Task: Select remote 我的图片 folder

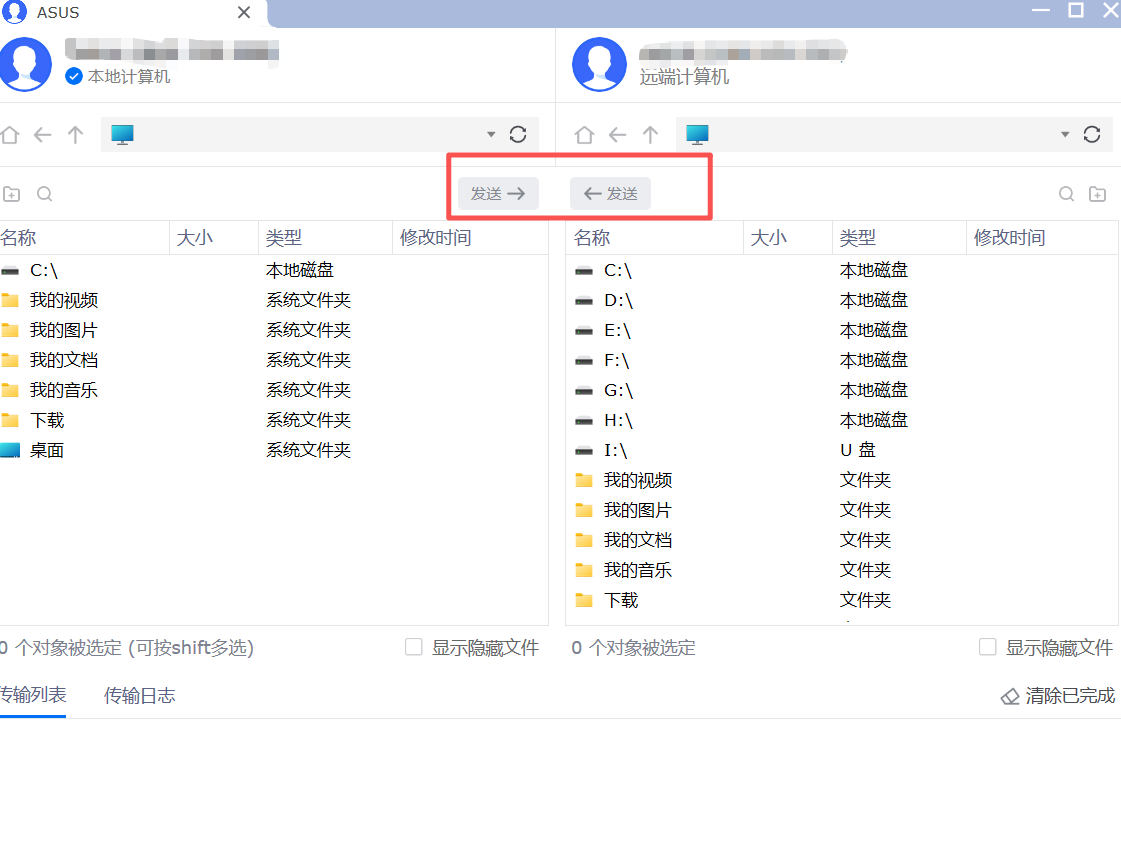Action: [x=842, y=510]
